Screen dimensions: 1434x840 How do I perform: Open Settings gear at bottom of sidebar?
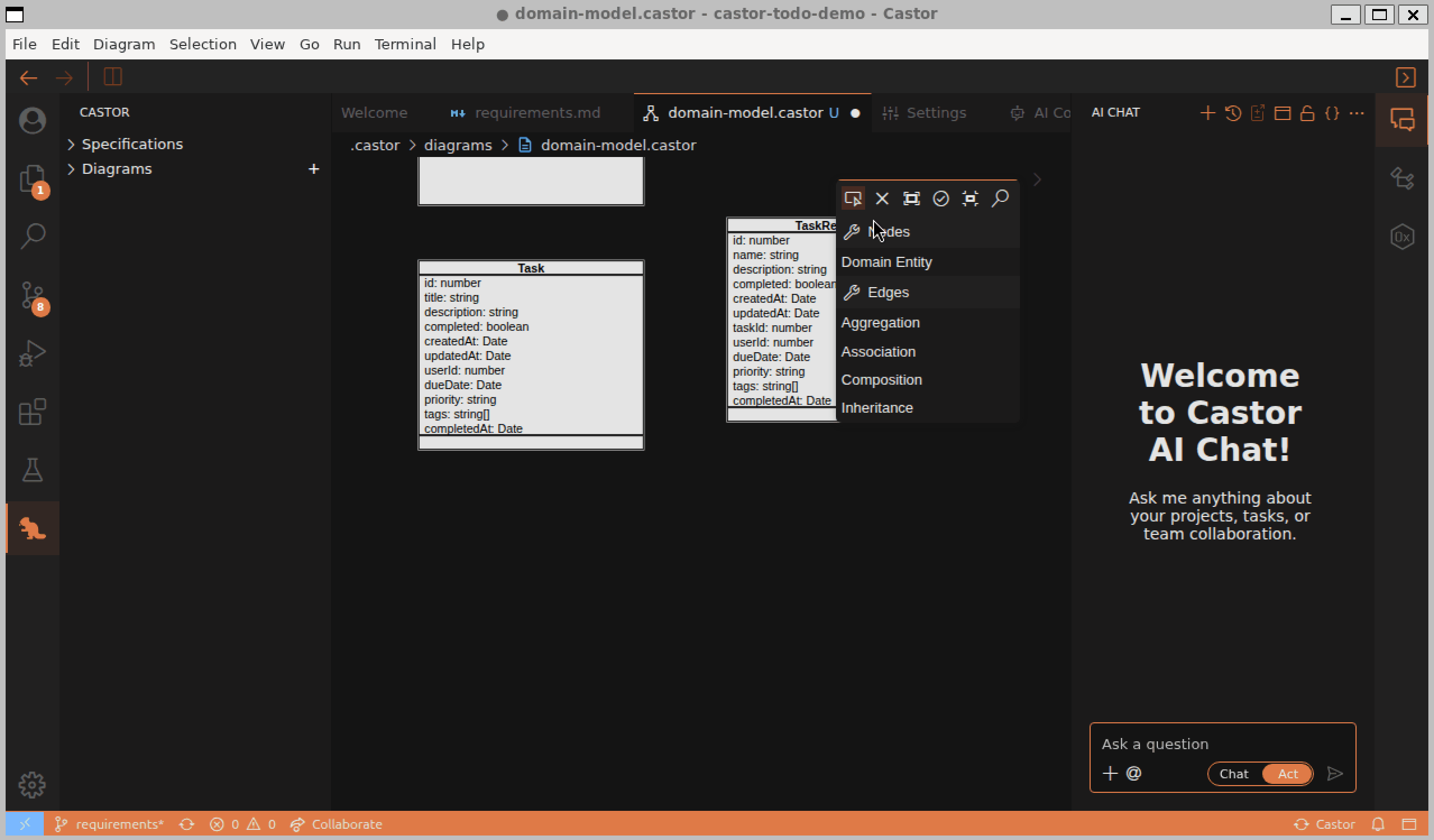click(x=32, y=784)
